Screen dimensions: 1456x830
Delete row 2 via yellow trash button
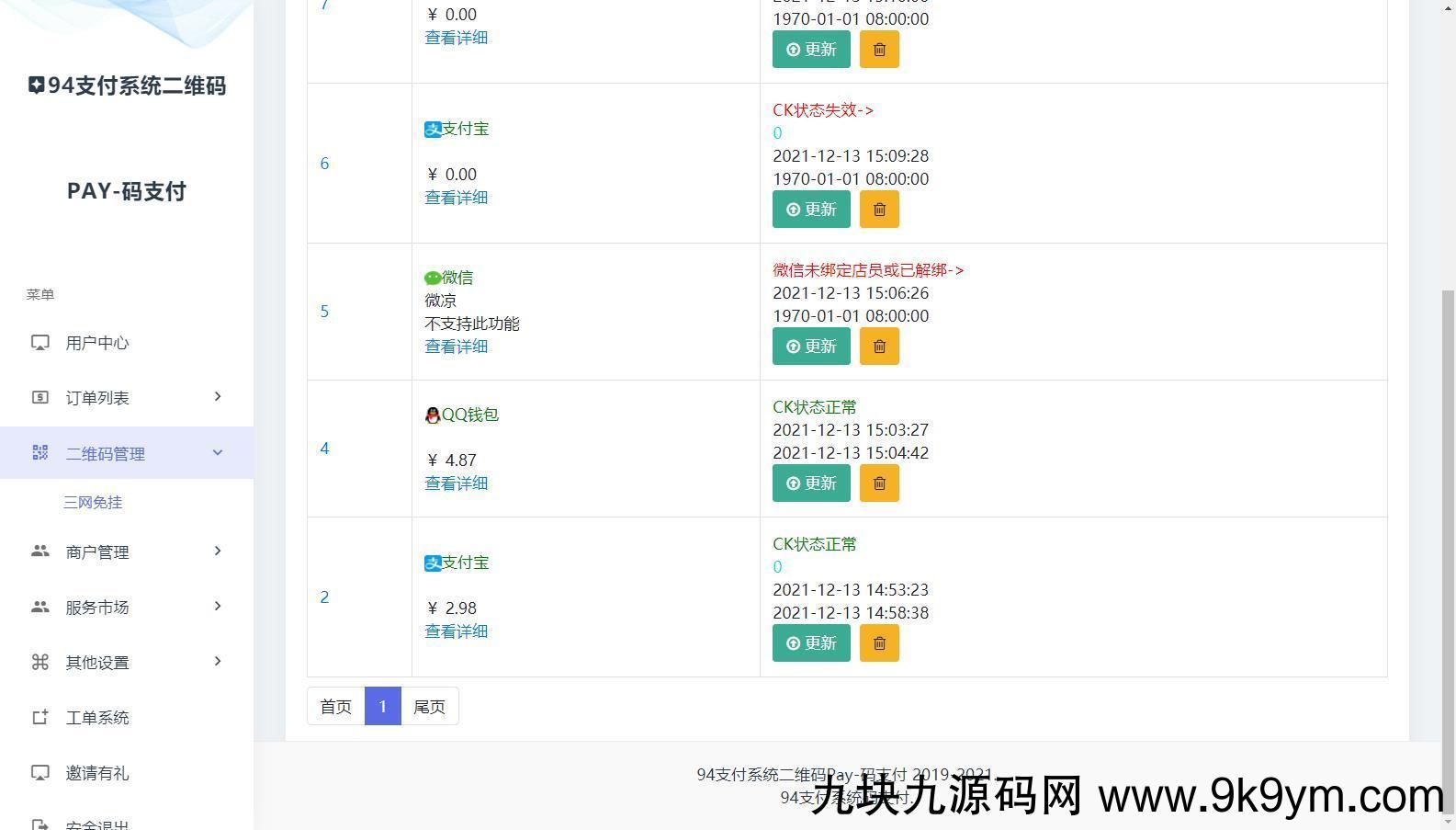click(x=879, y=643)
